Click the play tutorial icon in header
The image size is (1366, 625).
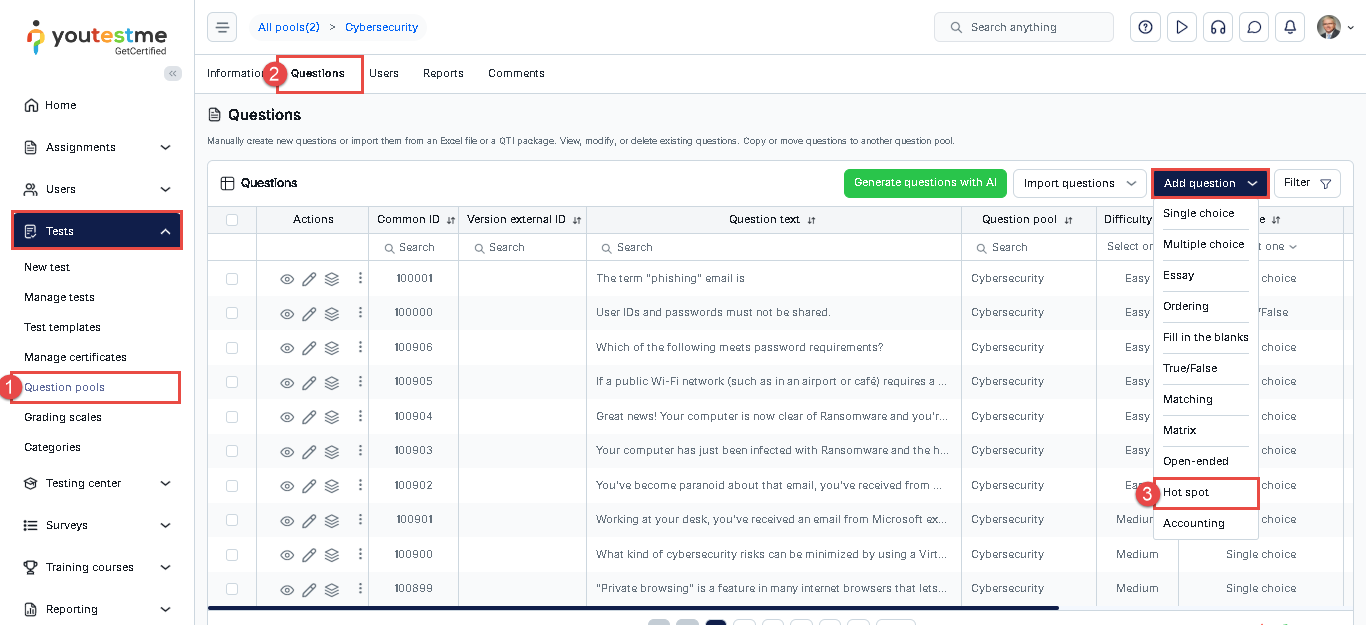(1181, 27)
